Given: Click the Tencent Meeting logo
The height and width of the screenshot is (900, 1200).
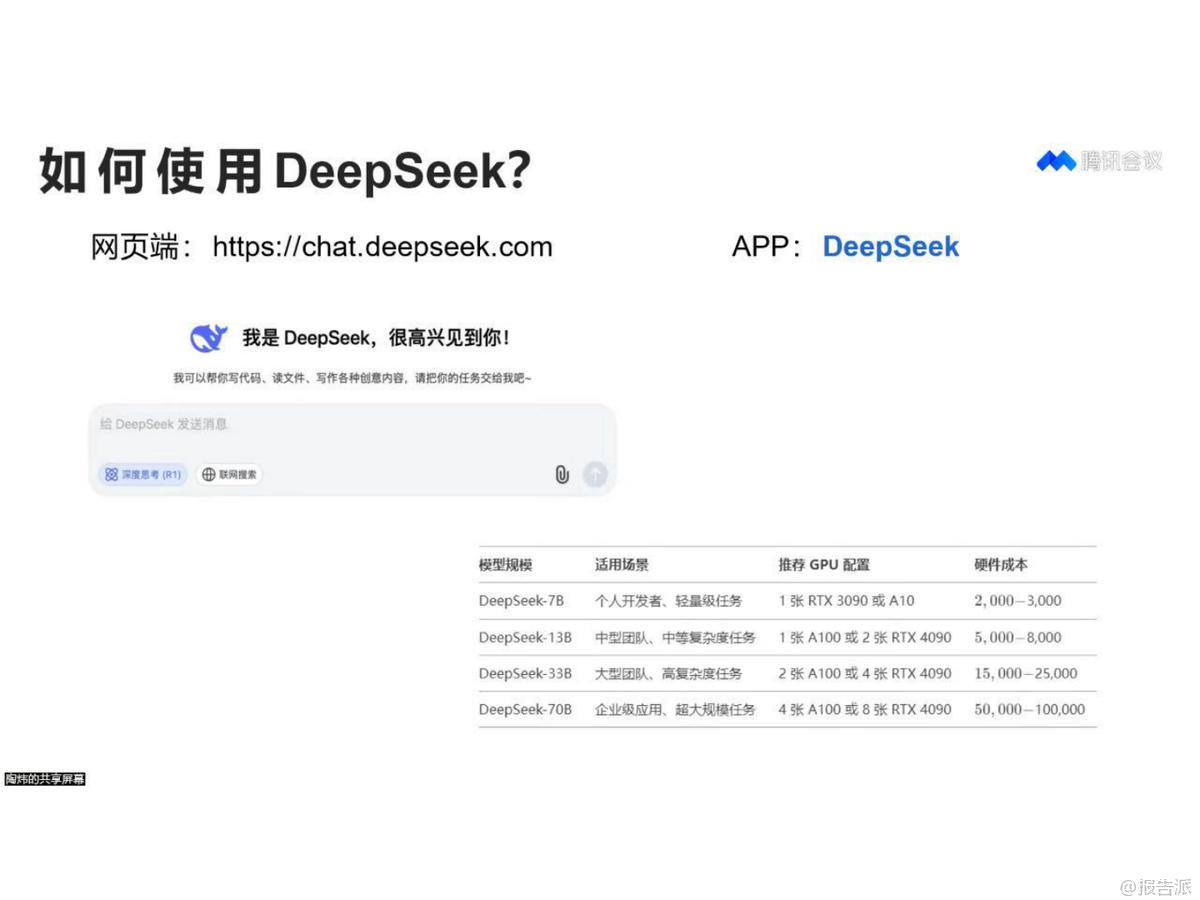Looking at the screenshot, I should click(1099, 161).
